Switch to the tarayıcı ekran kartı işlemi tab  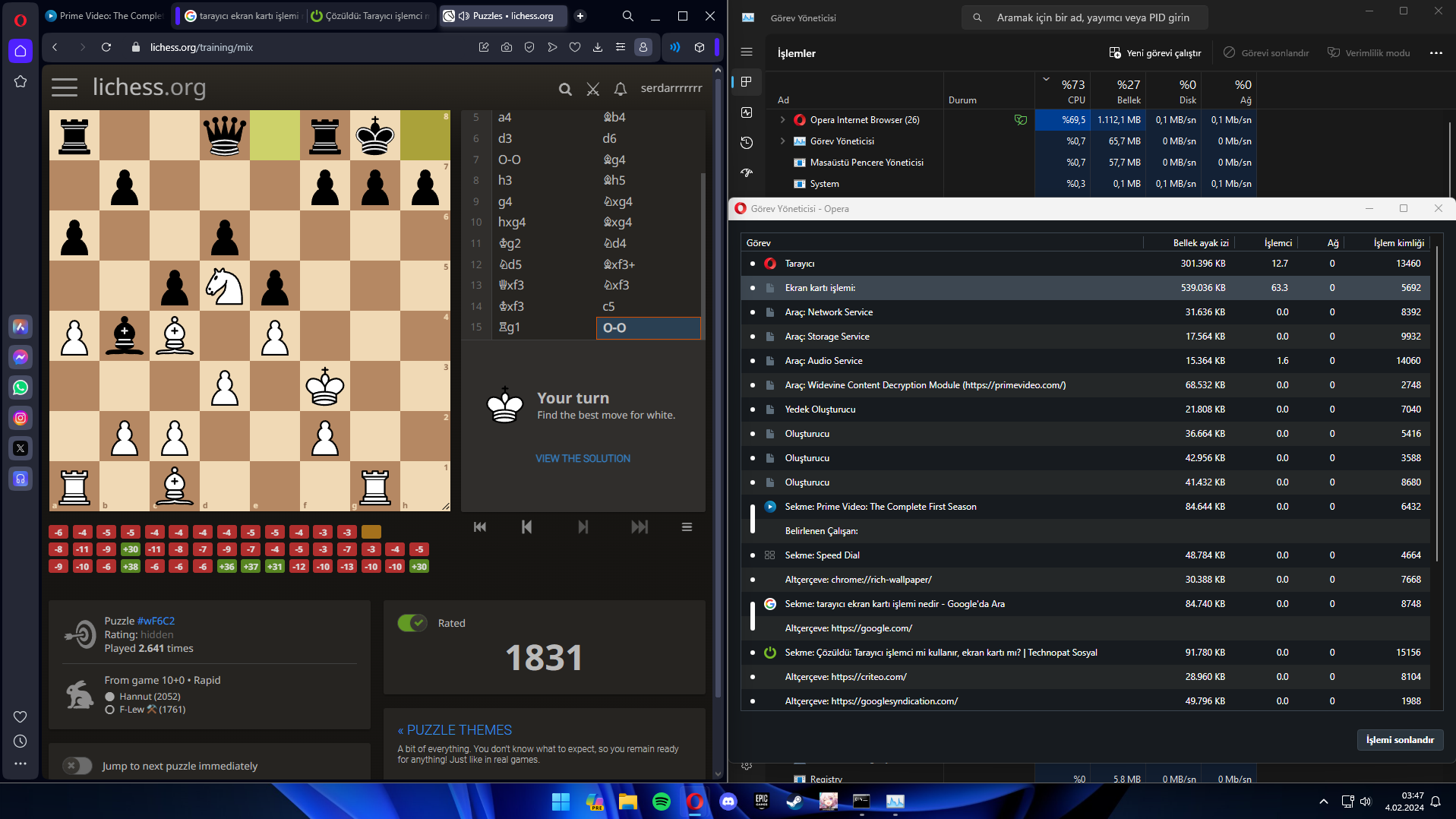click(x=243, y=16)
